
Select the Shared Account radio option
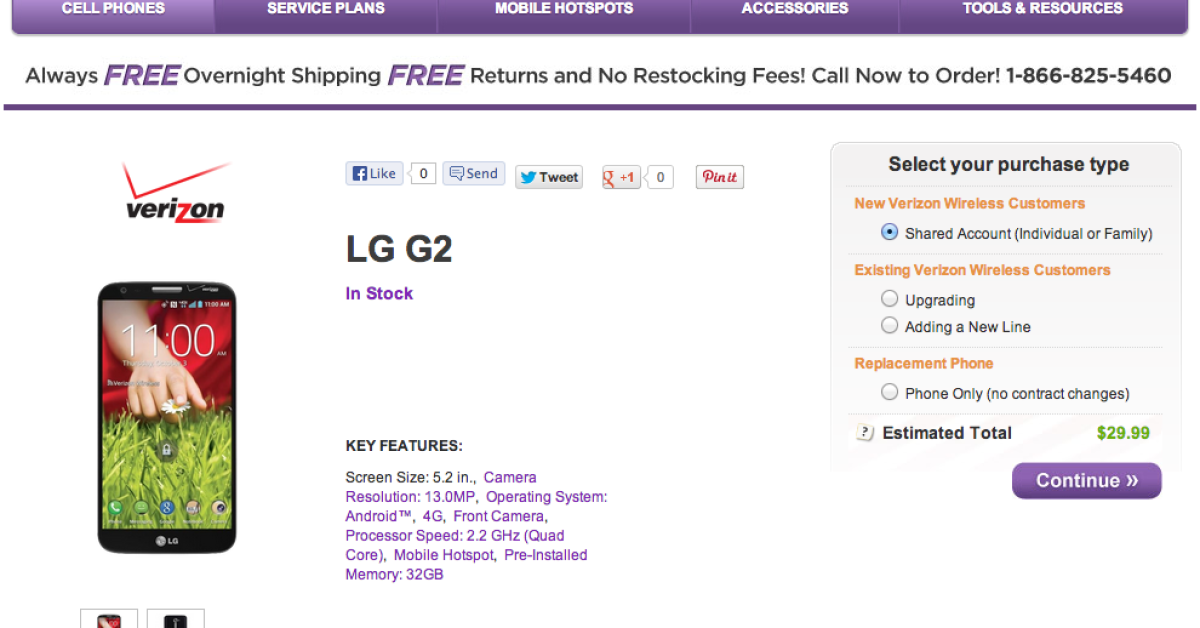point(889,232)
